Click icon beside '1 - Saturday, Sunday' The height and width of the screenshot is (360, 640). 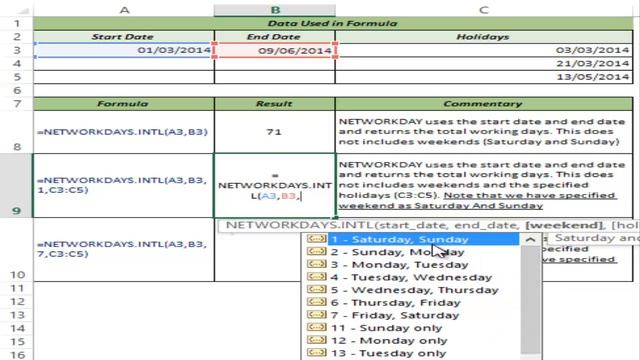316,239
